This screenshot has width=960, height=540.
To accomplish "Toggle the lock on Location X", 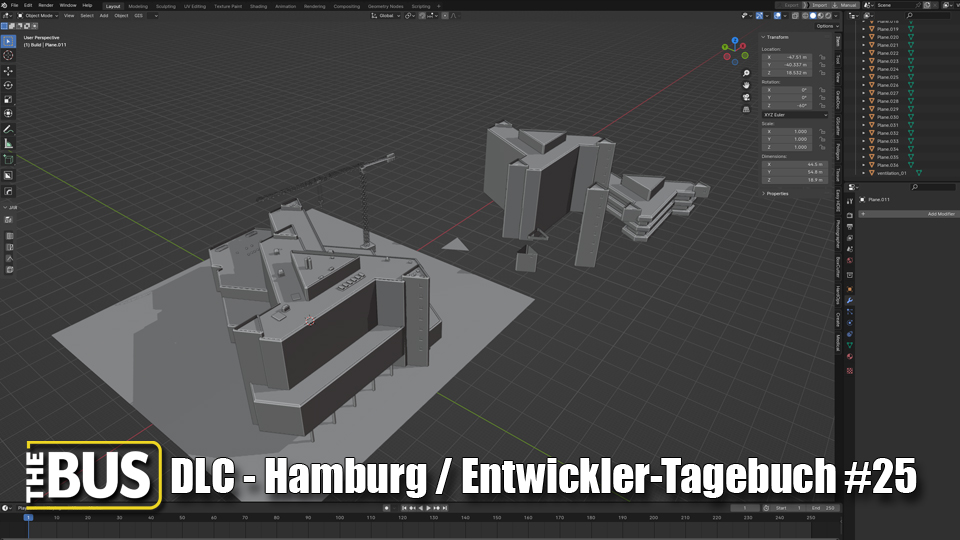I will 822,58.
